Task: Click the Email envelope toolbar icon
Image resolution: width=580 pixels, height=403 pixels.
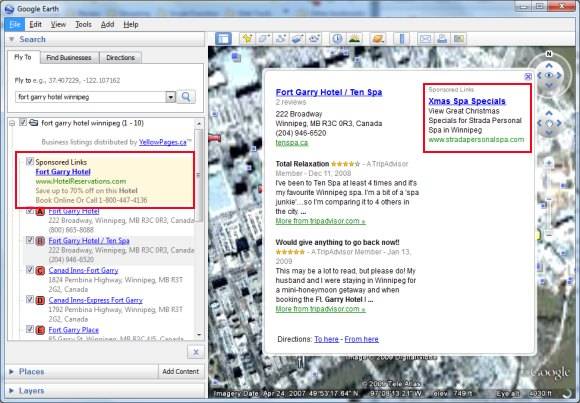Action: point(425,38)
